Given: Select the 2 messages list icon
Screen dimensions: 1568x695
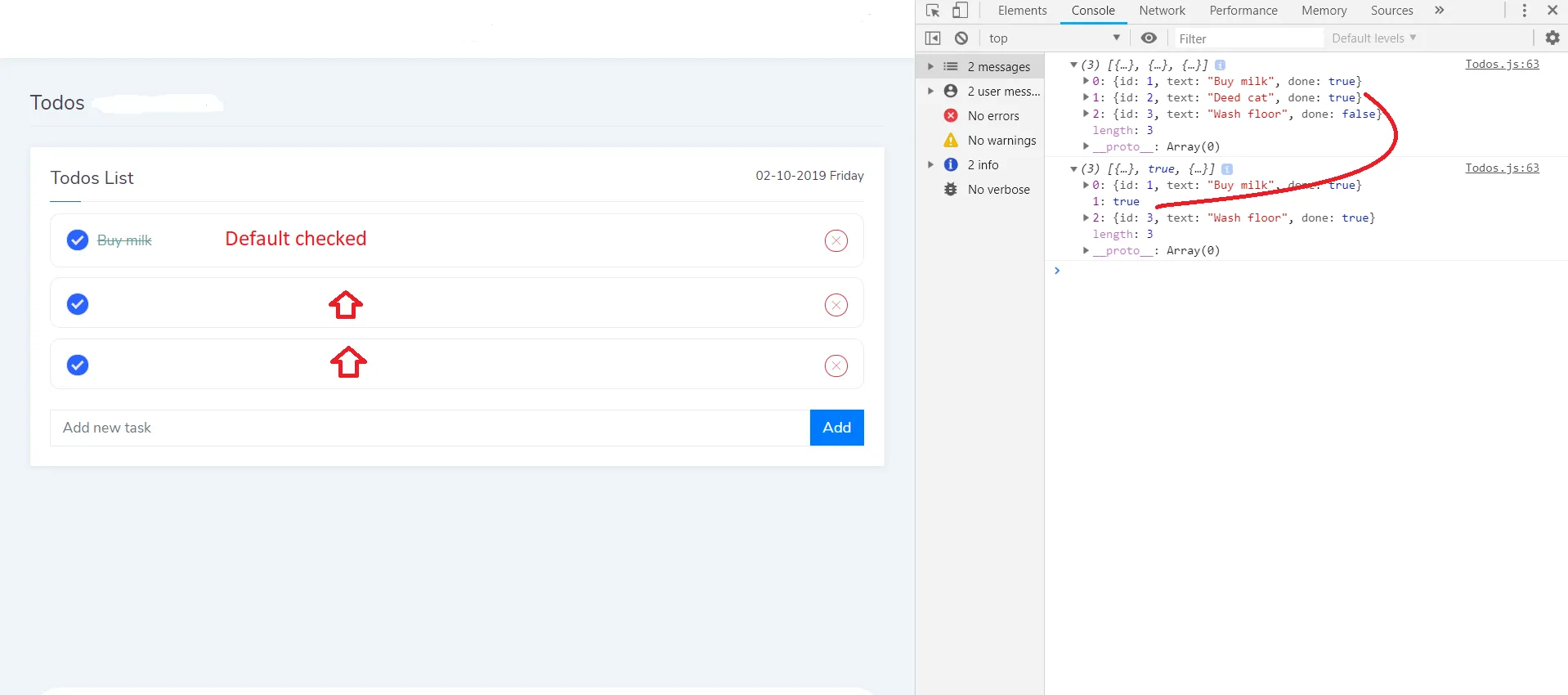Looking at the screenshot, I should (x=951, y=67).
